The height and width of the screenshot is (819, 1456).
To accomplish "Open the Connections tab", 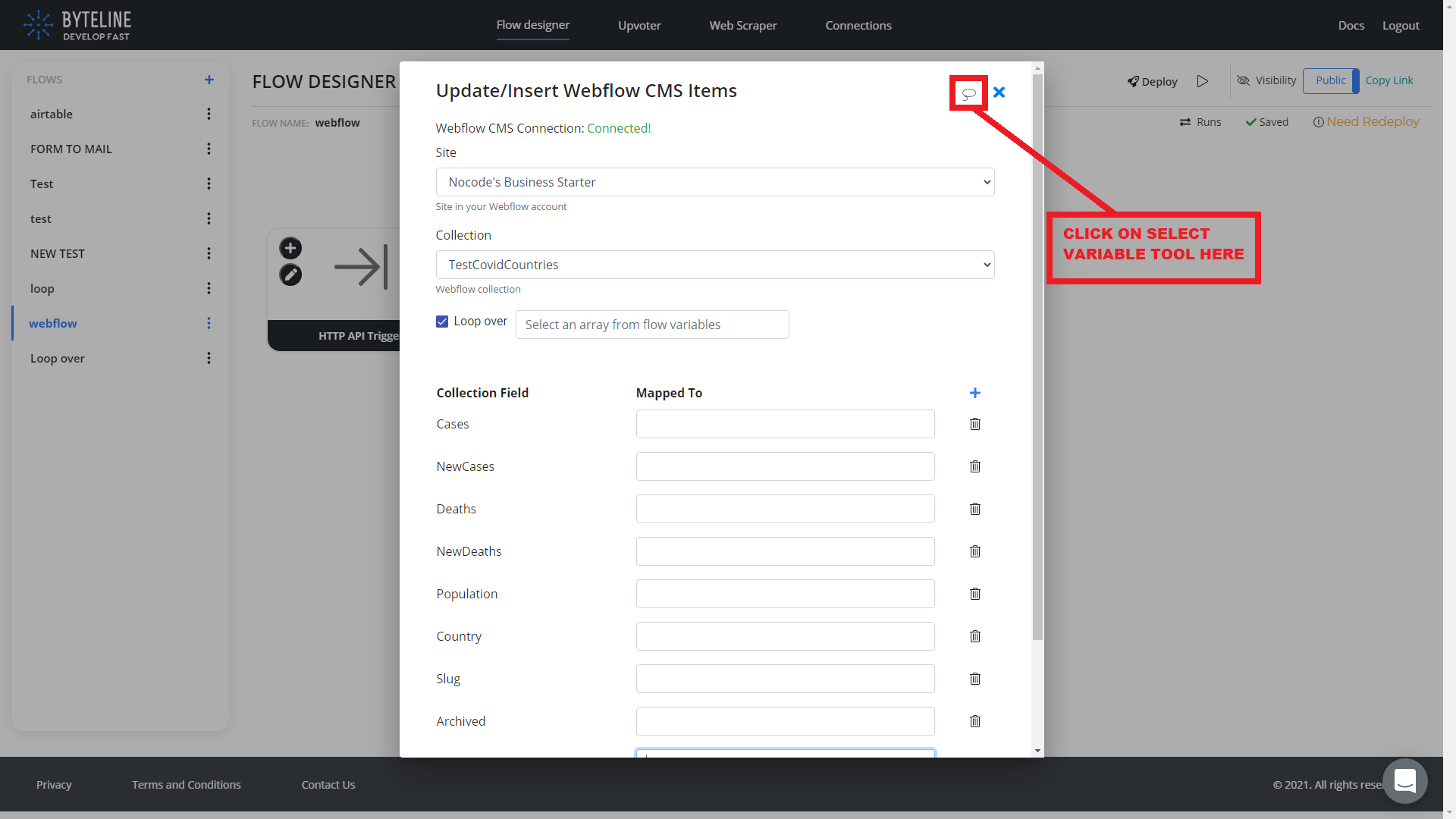I will [x=858, y=25].
